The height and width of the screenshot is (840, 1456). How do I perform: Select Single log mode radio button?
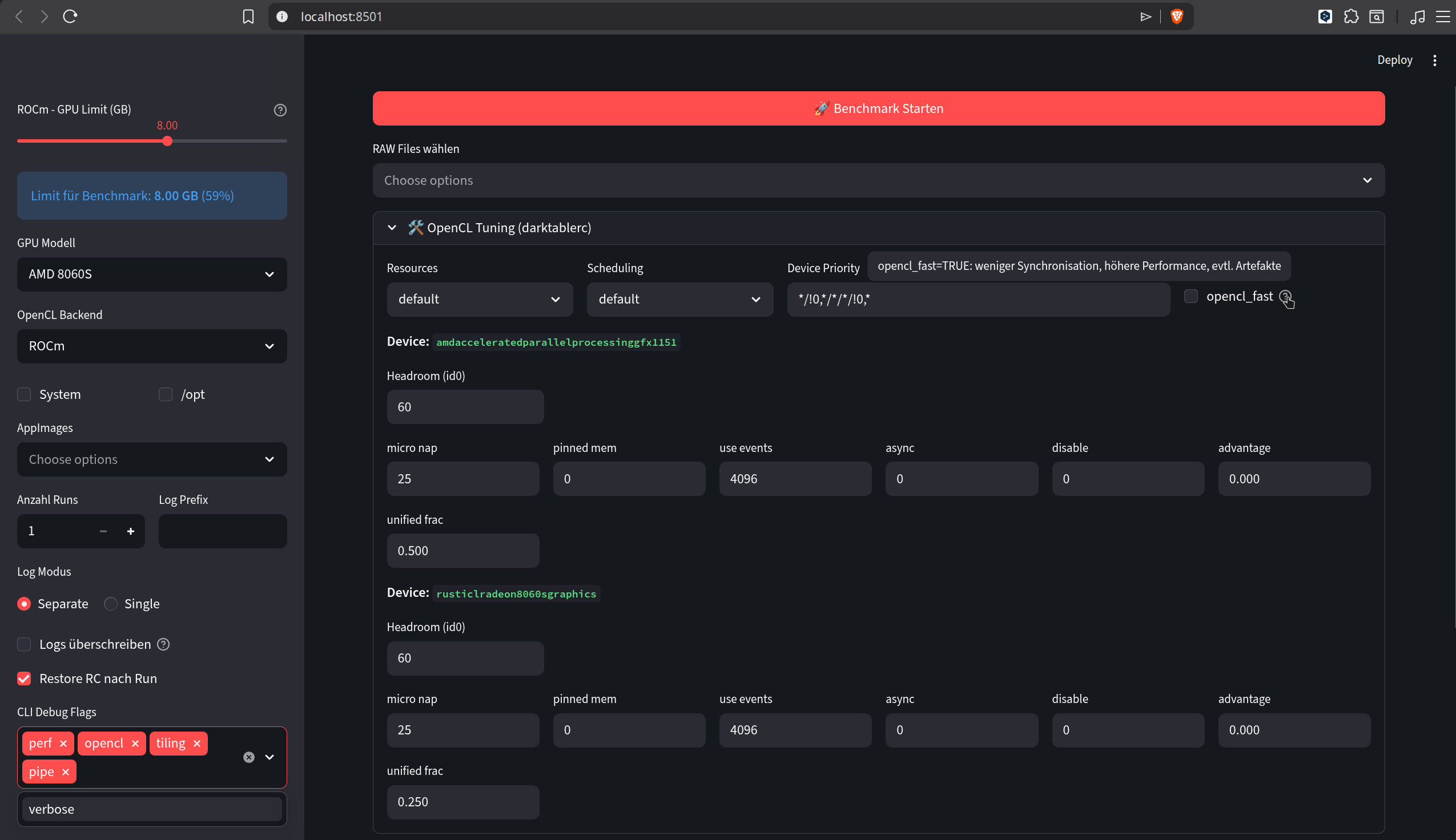111,604
